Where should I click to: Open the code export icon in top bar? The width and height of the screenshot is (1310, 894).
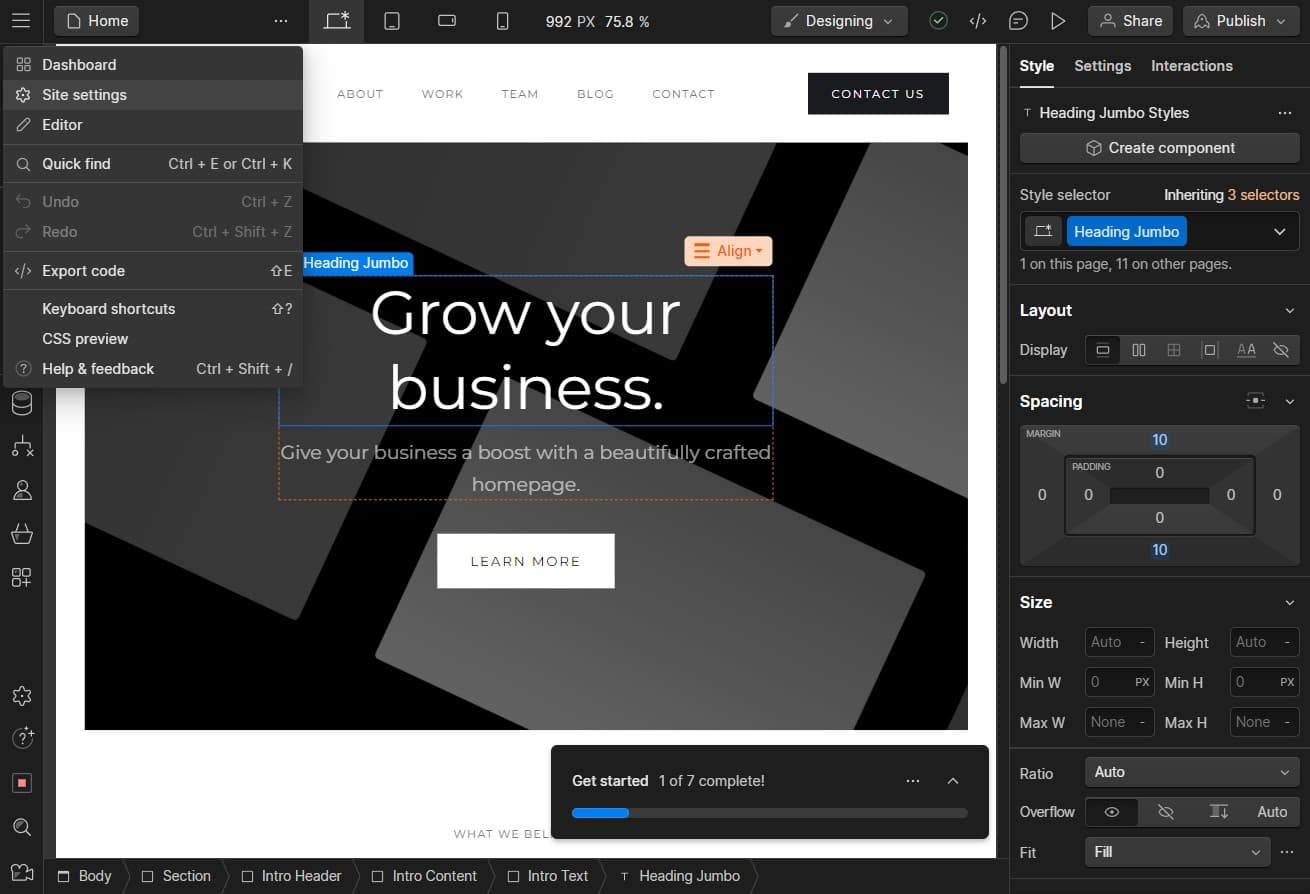[978, 21]
